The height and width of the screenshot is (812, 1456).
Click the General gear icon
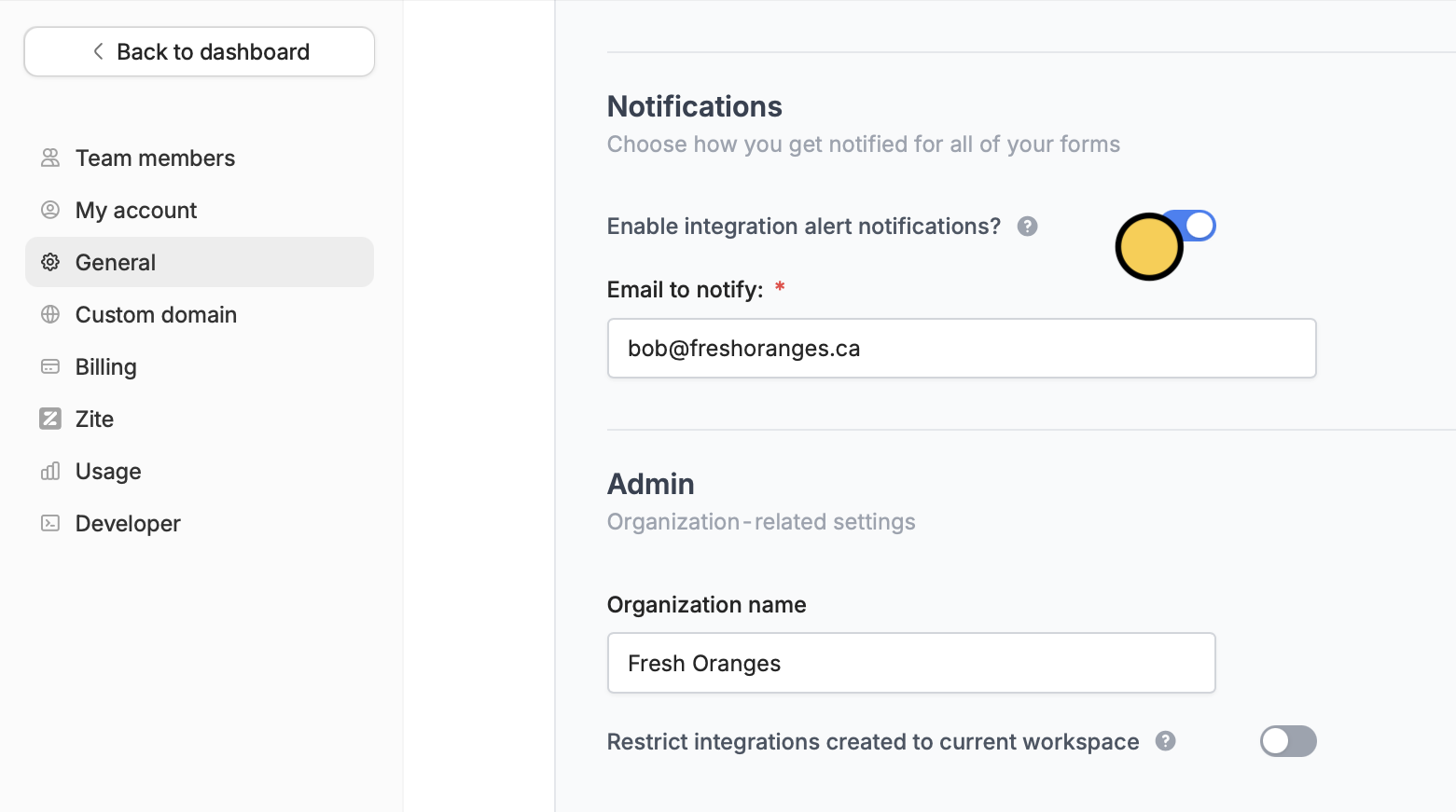(x=50, y=262)
